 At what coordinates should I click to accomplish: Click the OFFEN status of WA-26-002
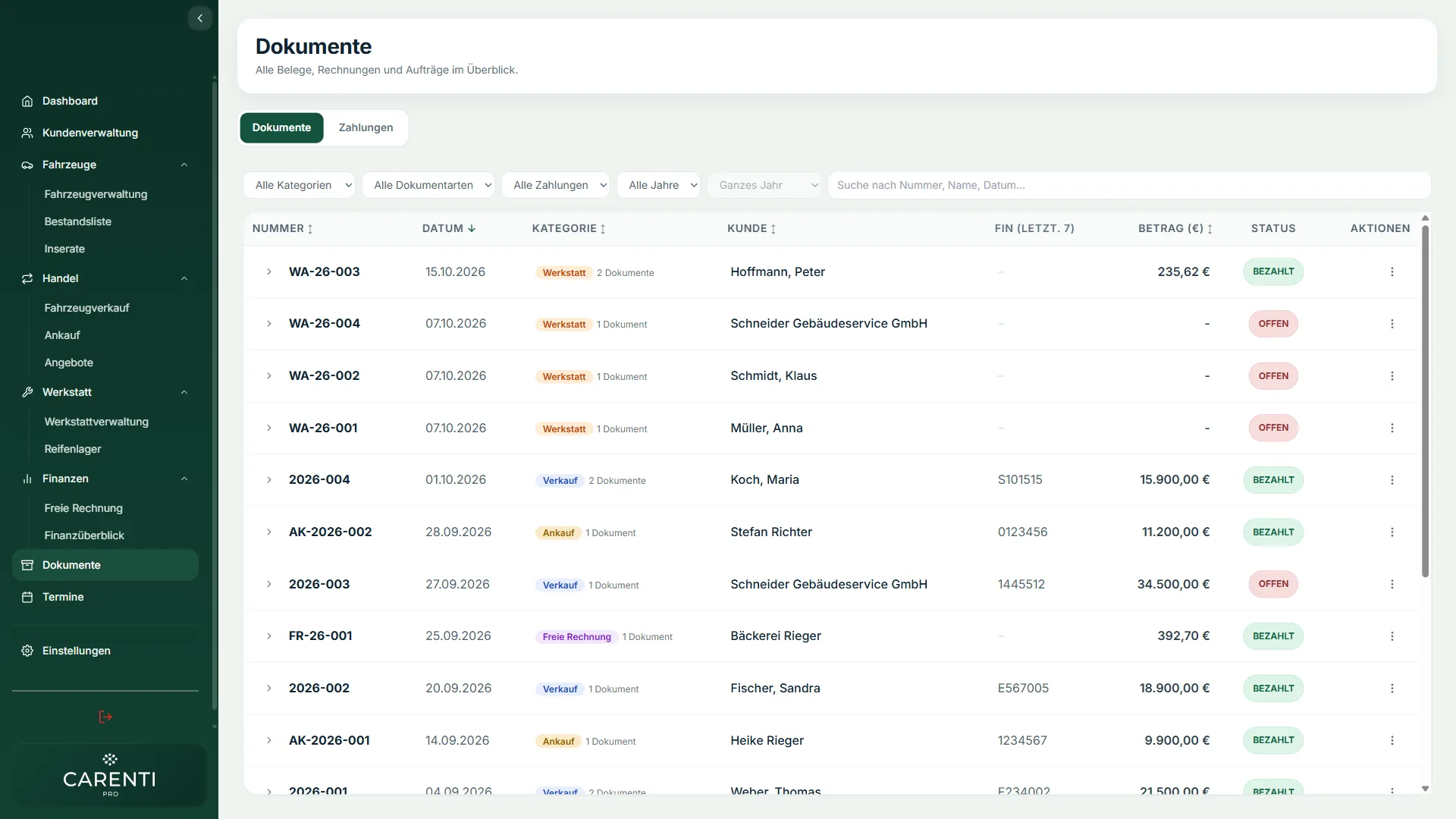(x=1273, y=376)
